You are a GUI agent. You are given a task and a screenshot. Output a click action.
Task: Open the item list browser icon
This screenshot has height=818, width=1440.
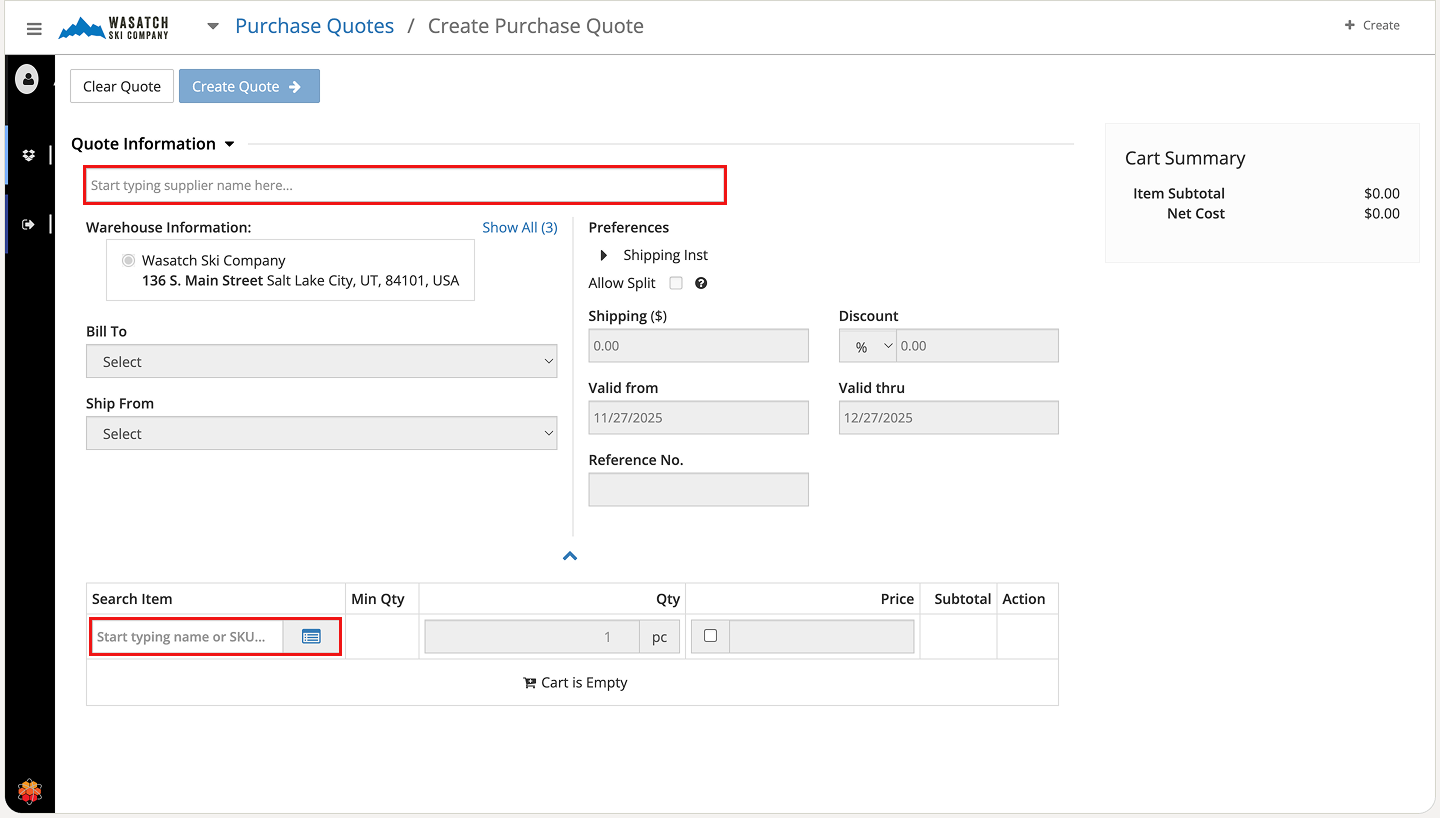tap(311, 637)
